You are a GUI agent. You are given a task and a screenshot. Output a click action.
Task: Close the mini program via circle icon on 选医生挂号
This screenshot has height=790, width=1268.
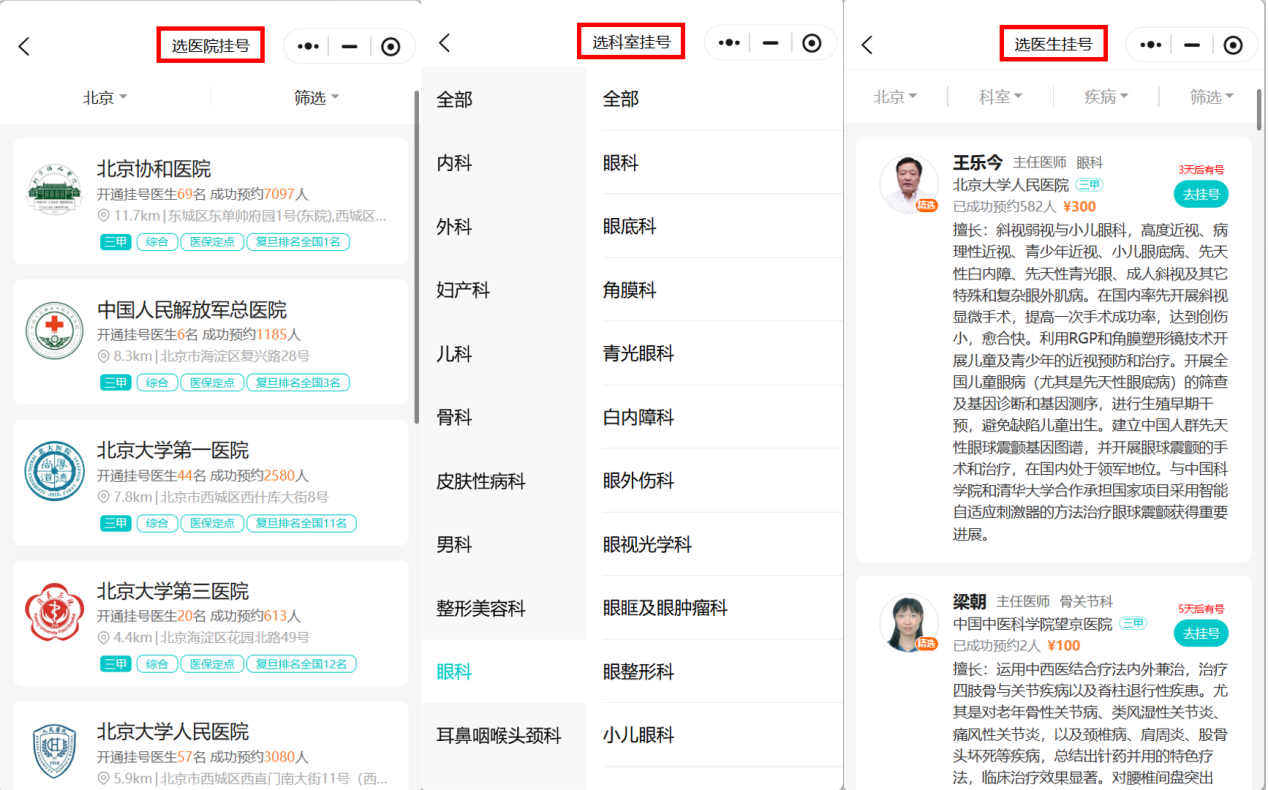(x=1233, y=45)
